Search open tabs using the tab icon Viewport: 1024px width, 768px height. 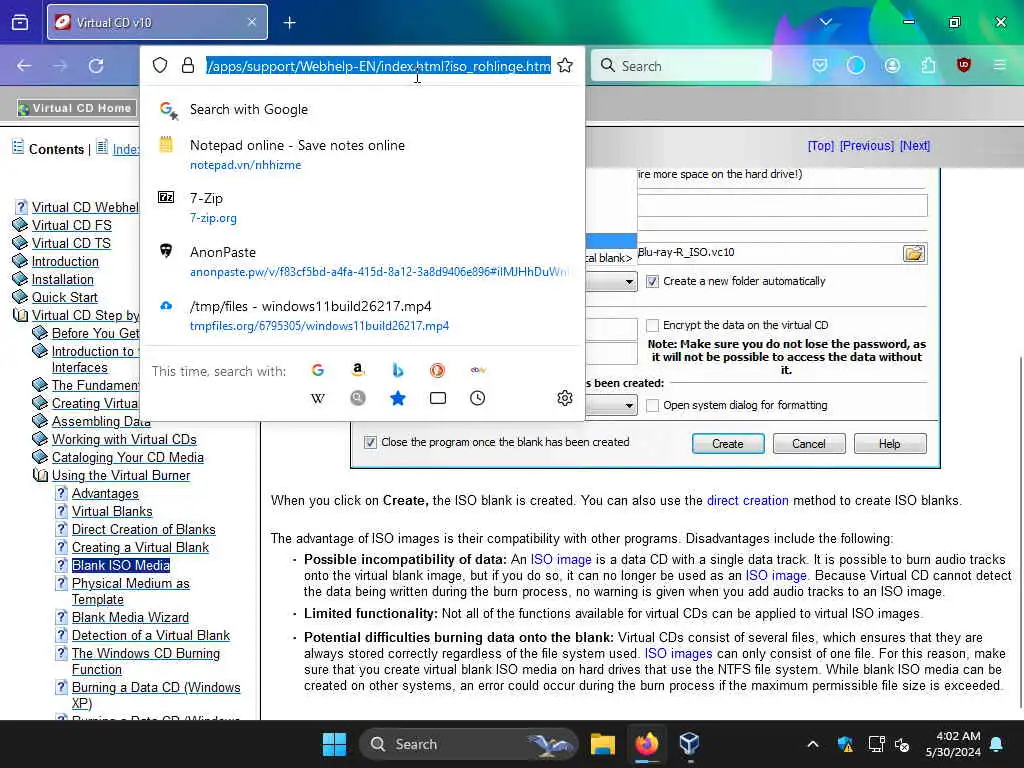(x=438, y=398)
